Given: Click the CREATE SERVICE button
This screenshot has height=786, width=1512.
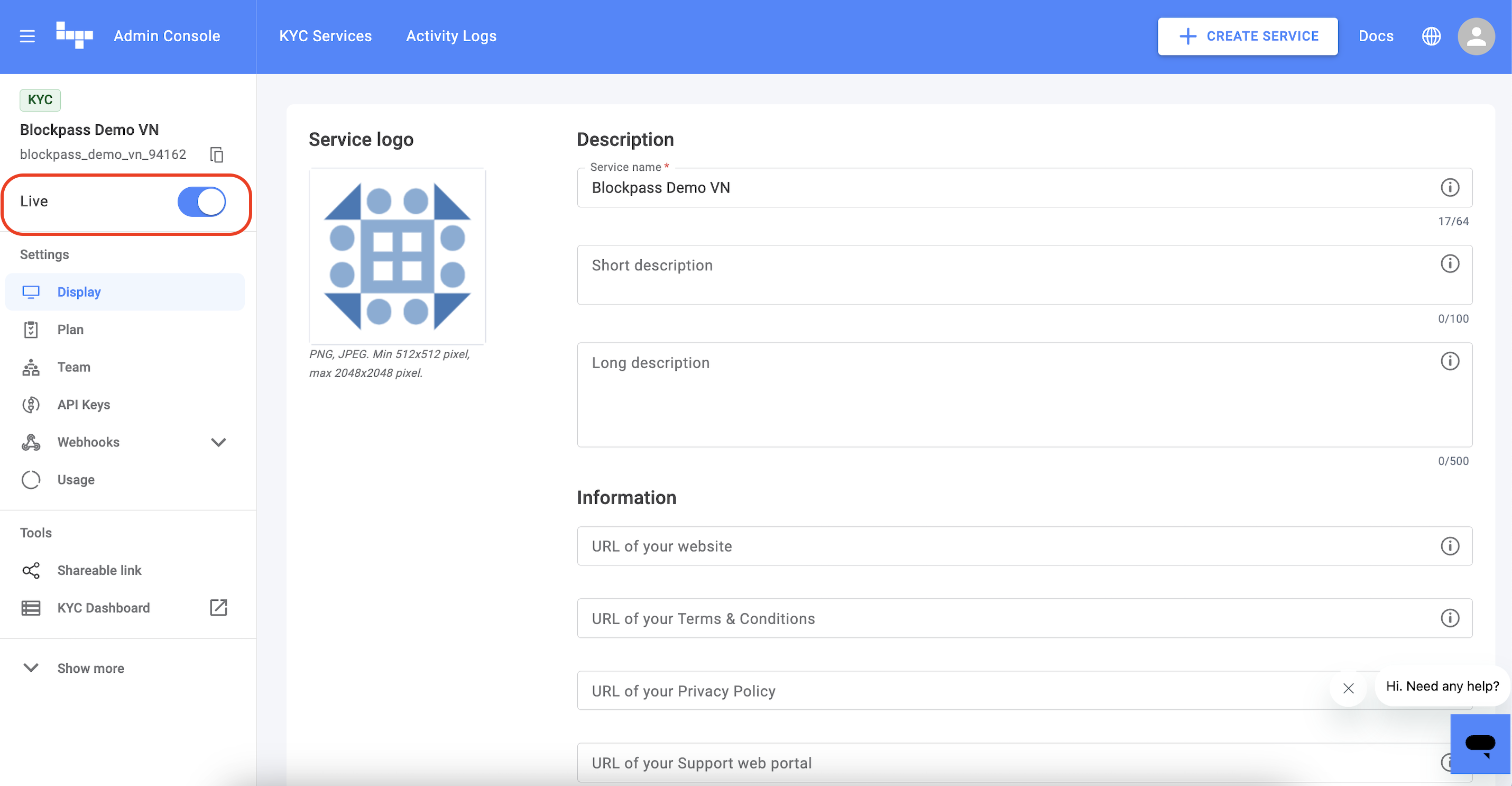Looking at the screenshot, I should pos(1247,36).
